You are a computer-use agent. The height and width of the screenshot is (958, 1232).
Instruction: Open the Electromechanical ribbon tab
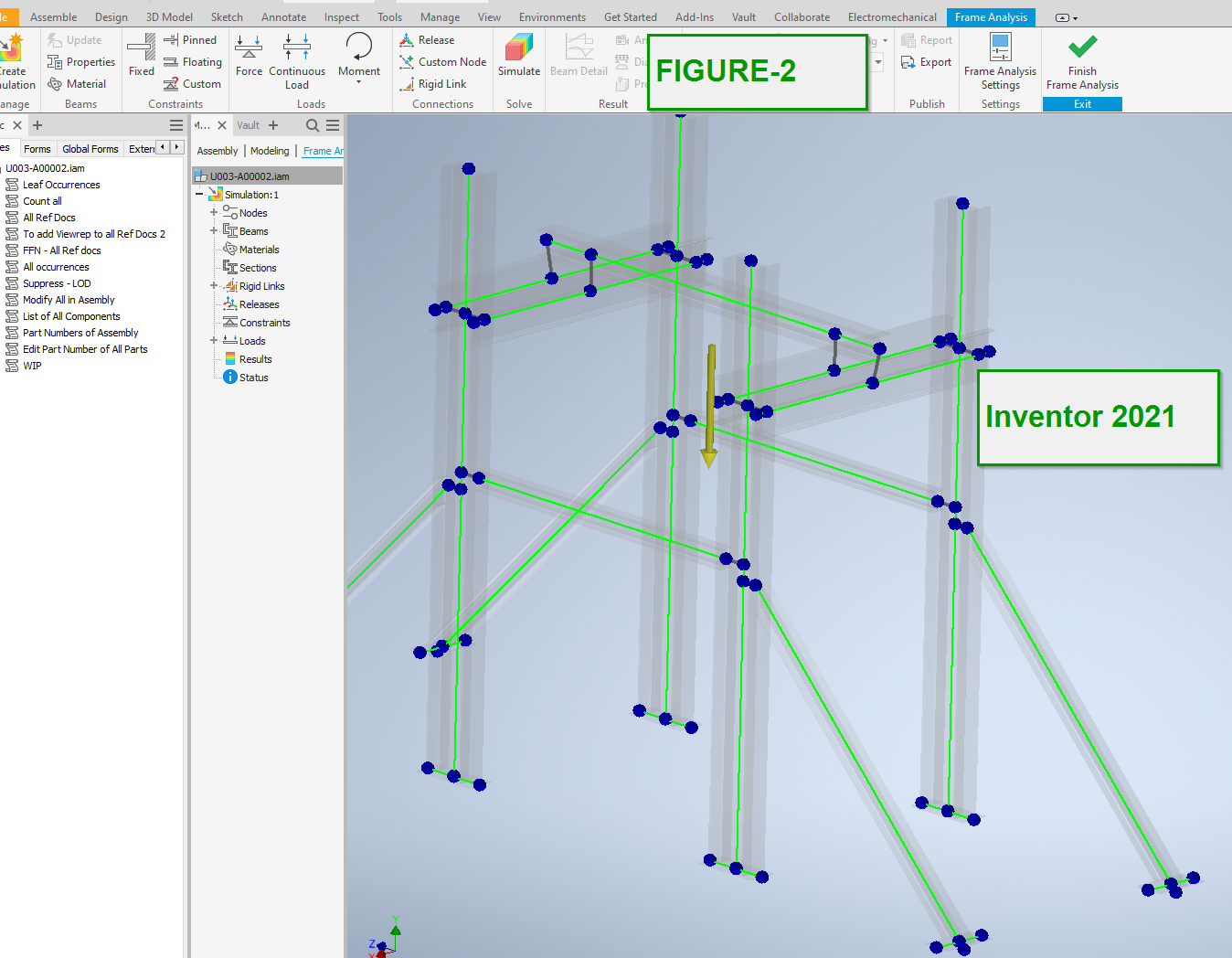tap(892, 17)
